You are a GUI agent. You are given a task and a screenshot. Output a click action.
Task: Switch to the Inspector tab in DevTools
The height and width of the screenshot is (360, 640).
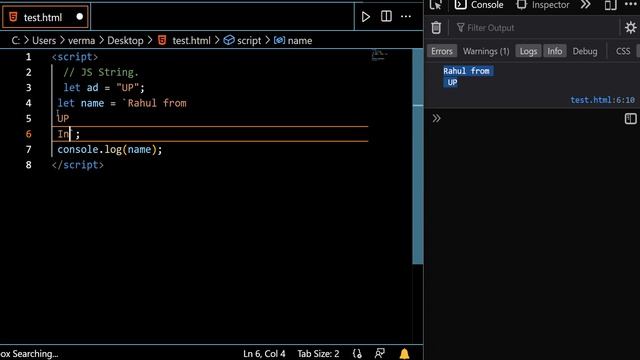(x=543, y=5)
